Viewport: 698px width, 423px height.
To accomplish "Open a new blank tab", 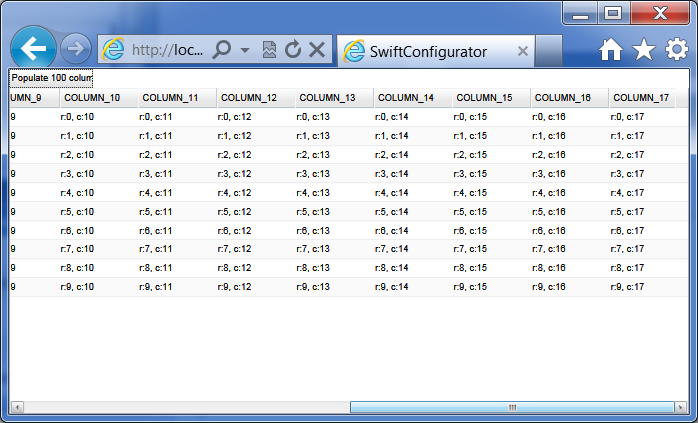I will click(x=549, y=50).
